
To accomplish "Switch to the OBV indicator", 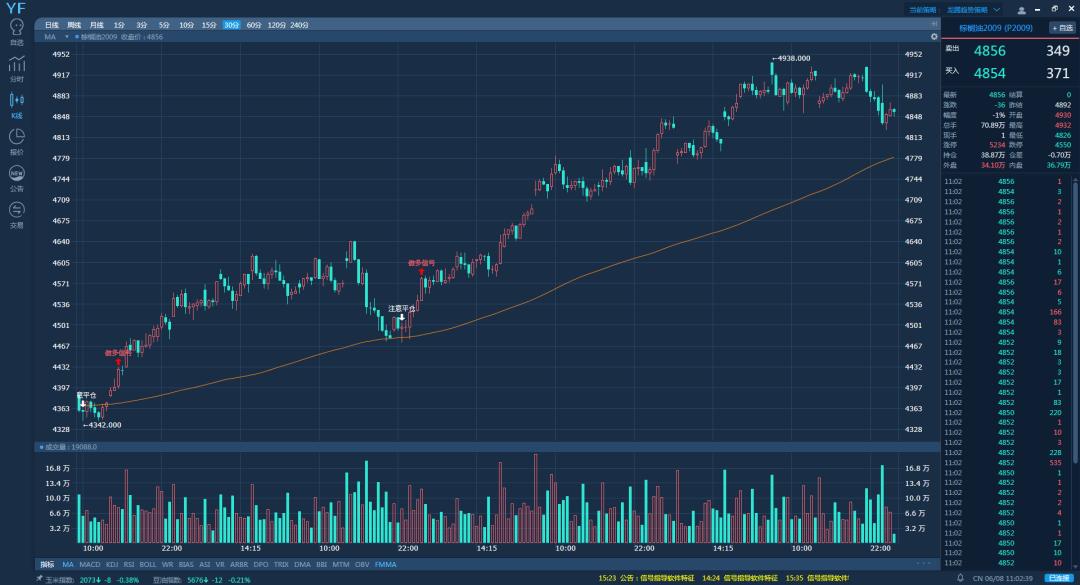I will (x=362, y=564).
